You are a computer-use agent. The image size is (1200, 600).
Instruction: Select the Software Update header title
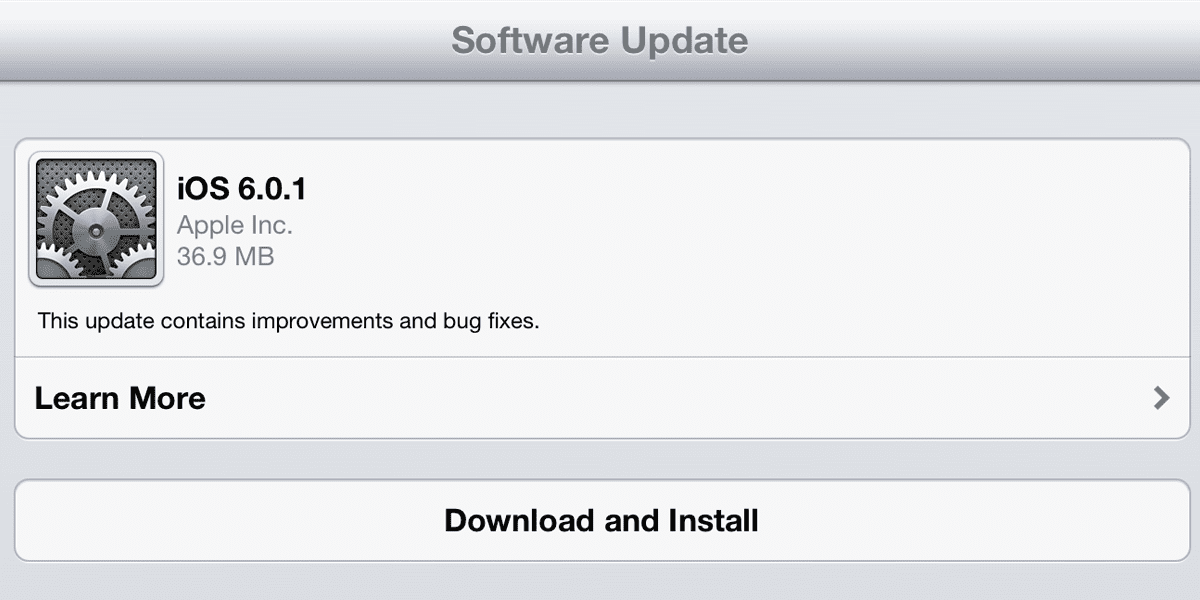pyautogui.click(x=600, y=41)
